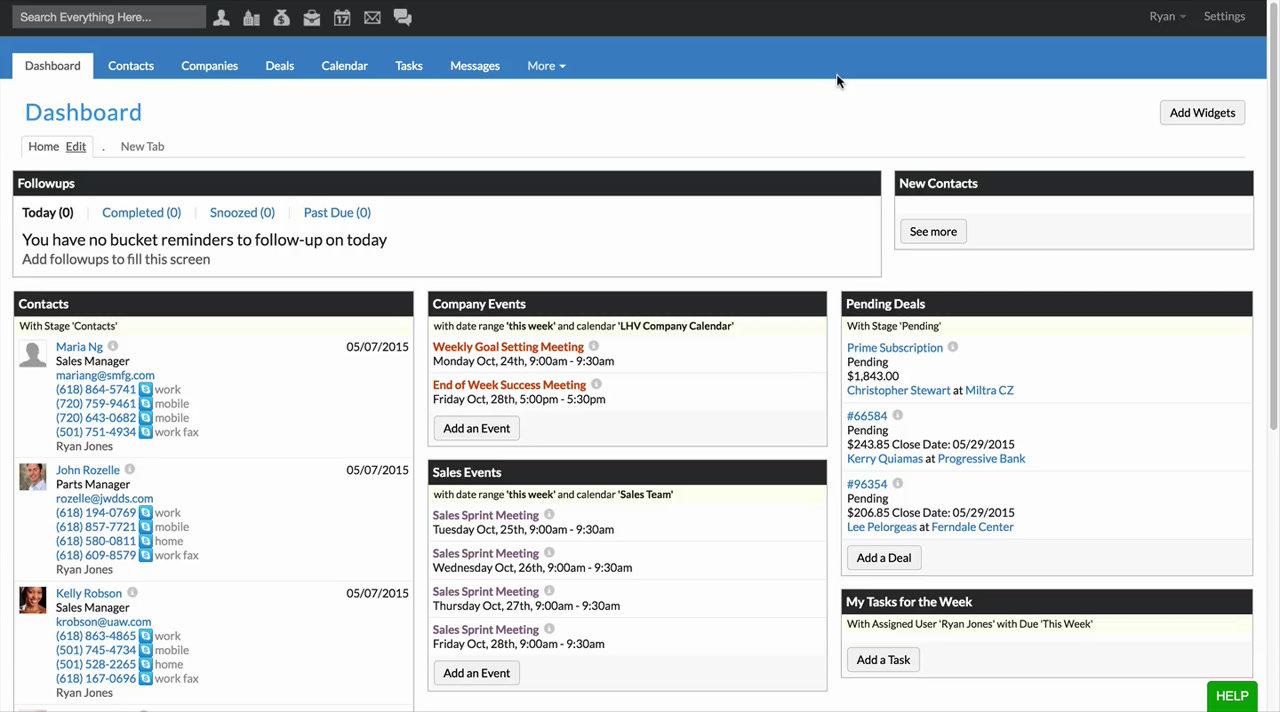The width and height of the screenshot is (1280, 712).
Task: Open the Deals tab
Action: coord(280,66)
